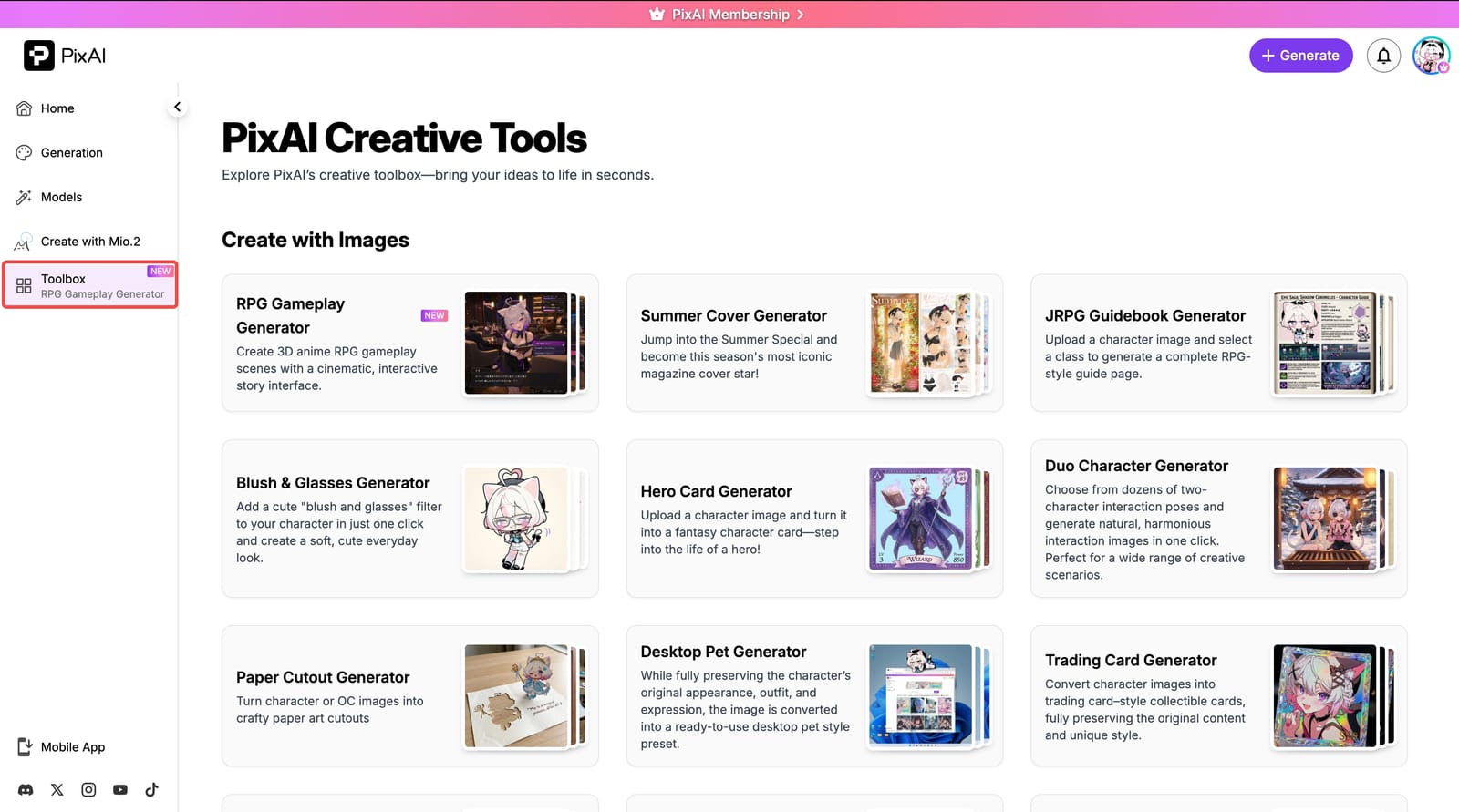Select Generation in the sidebar menu
Screen dimensions: 1459x812
(x=72, y=153)
